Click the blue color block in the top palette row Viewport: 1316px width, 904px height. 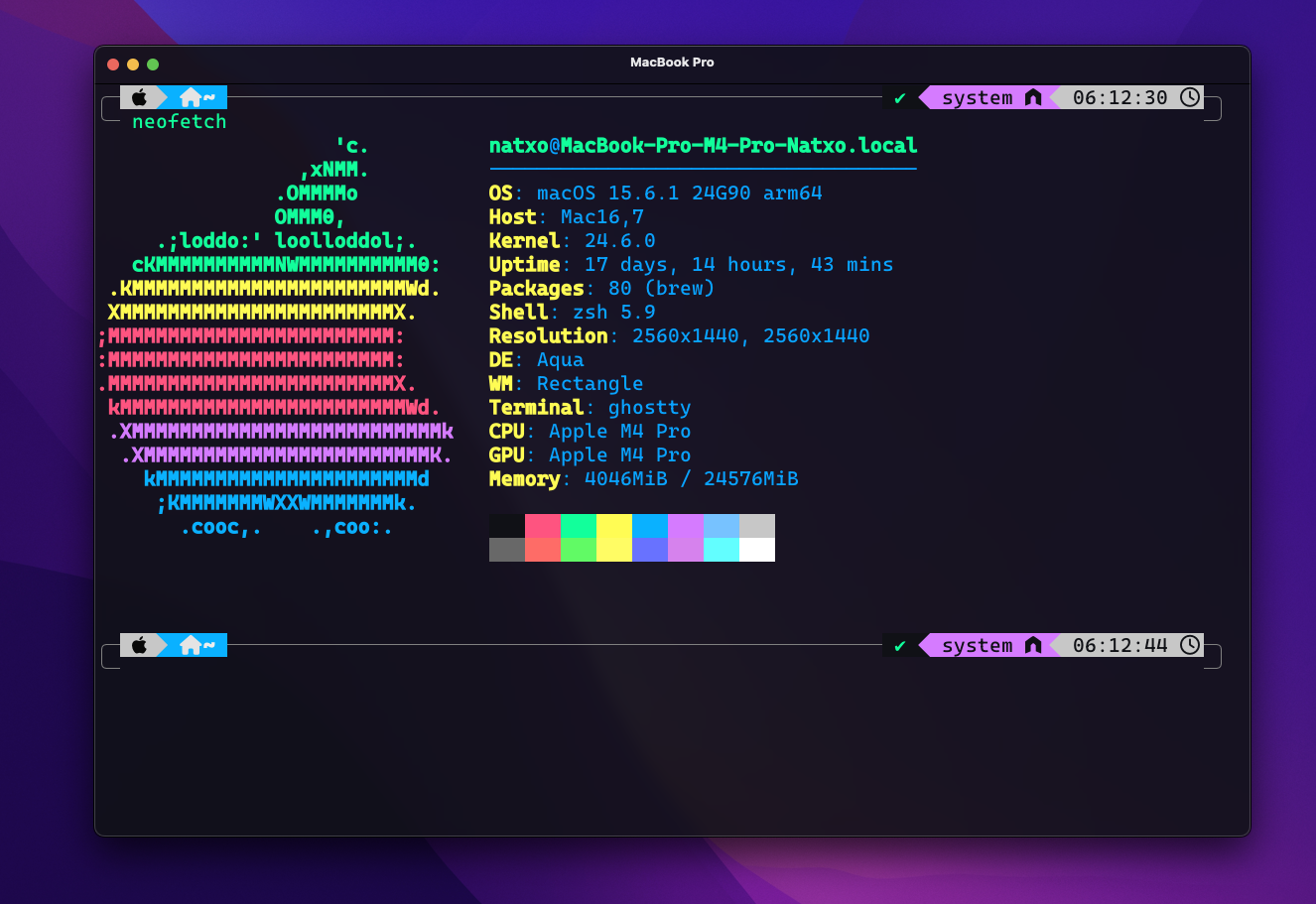[x=650, y=526]
